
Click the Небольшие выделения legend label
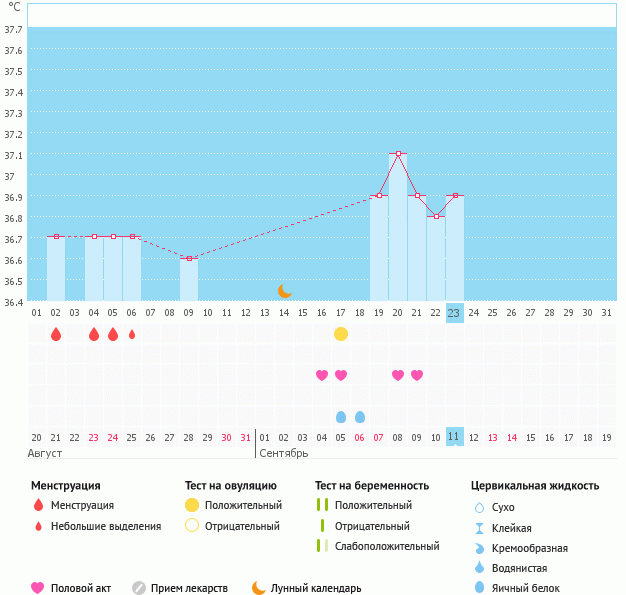pos(106,526)
